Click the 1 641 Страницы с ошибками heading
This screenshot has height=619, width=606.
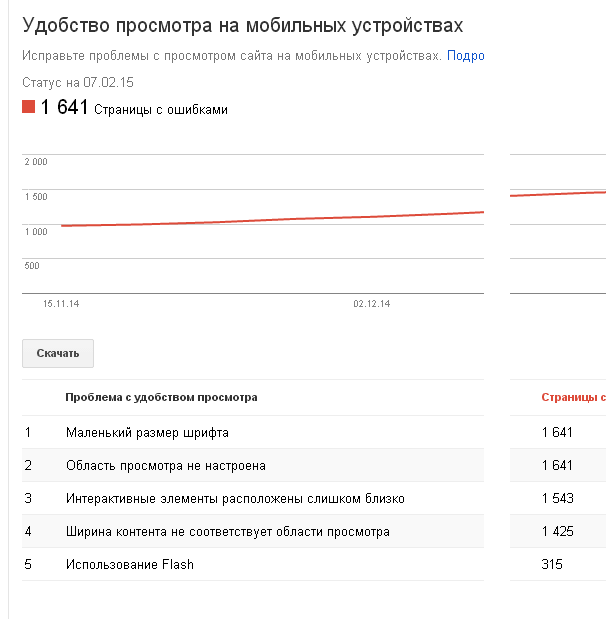coord(134,107)
